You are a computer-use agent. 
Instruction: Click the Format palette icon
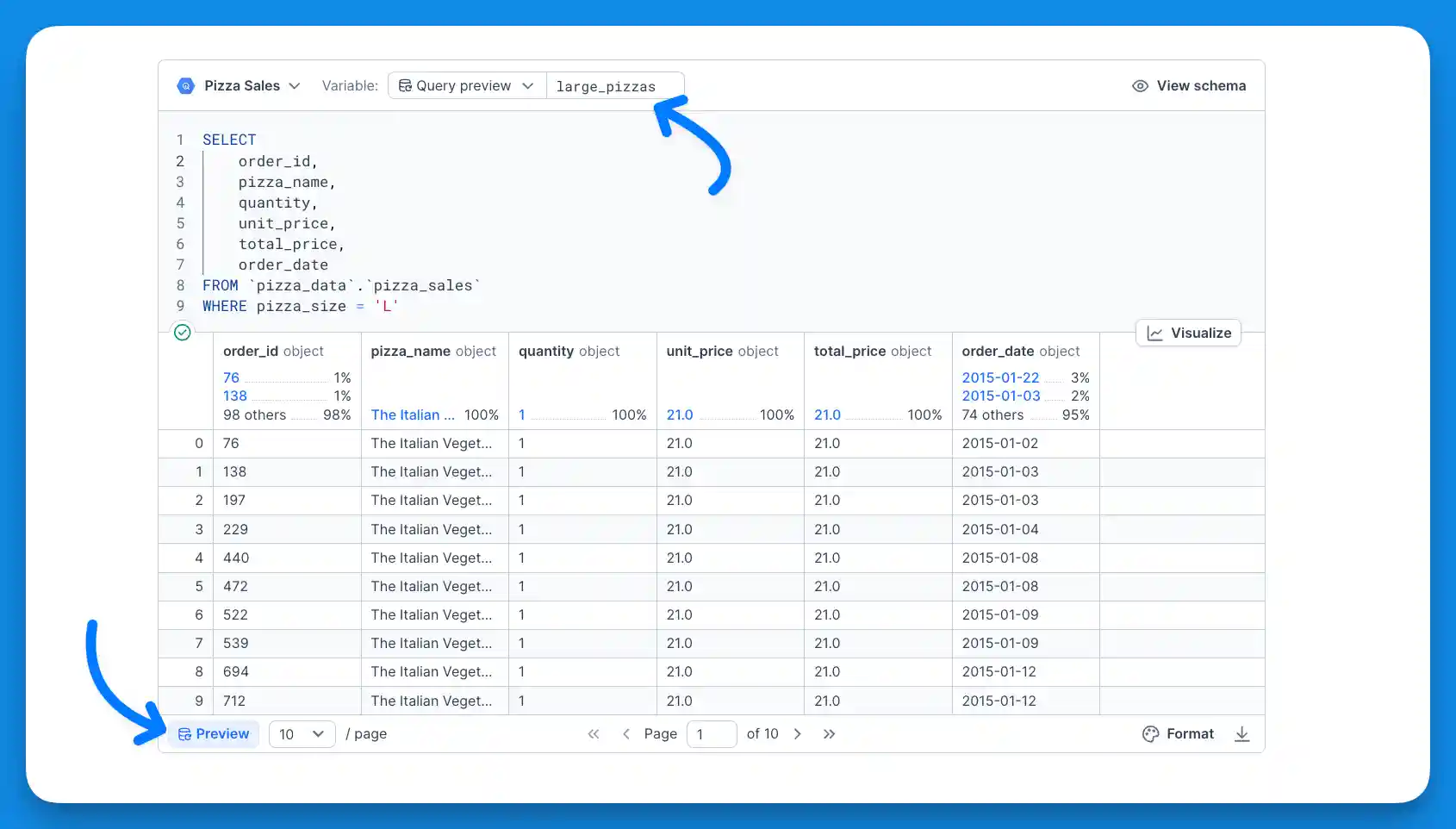point(1151,733)
